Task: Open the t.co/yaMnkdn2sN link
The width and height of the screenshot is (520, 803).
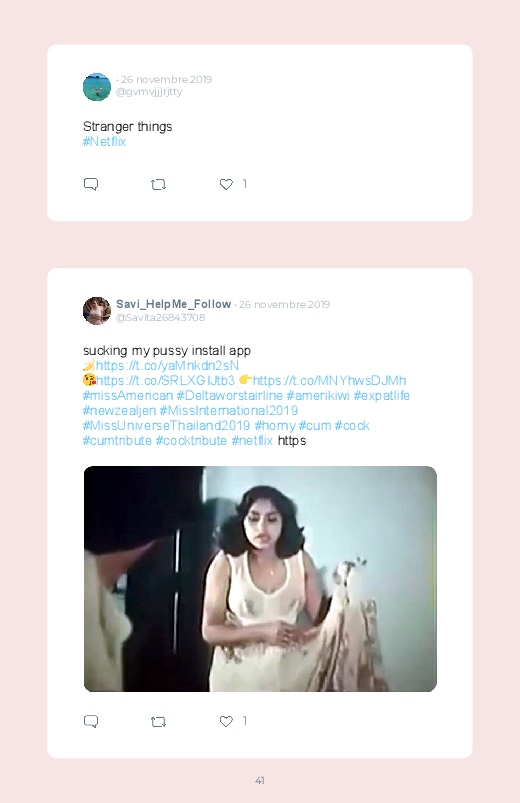Action: [x=167, y=366]
